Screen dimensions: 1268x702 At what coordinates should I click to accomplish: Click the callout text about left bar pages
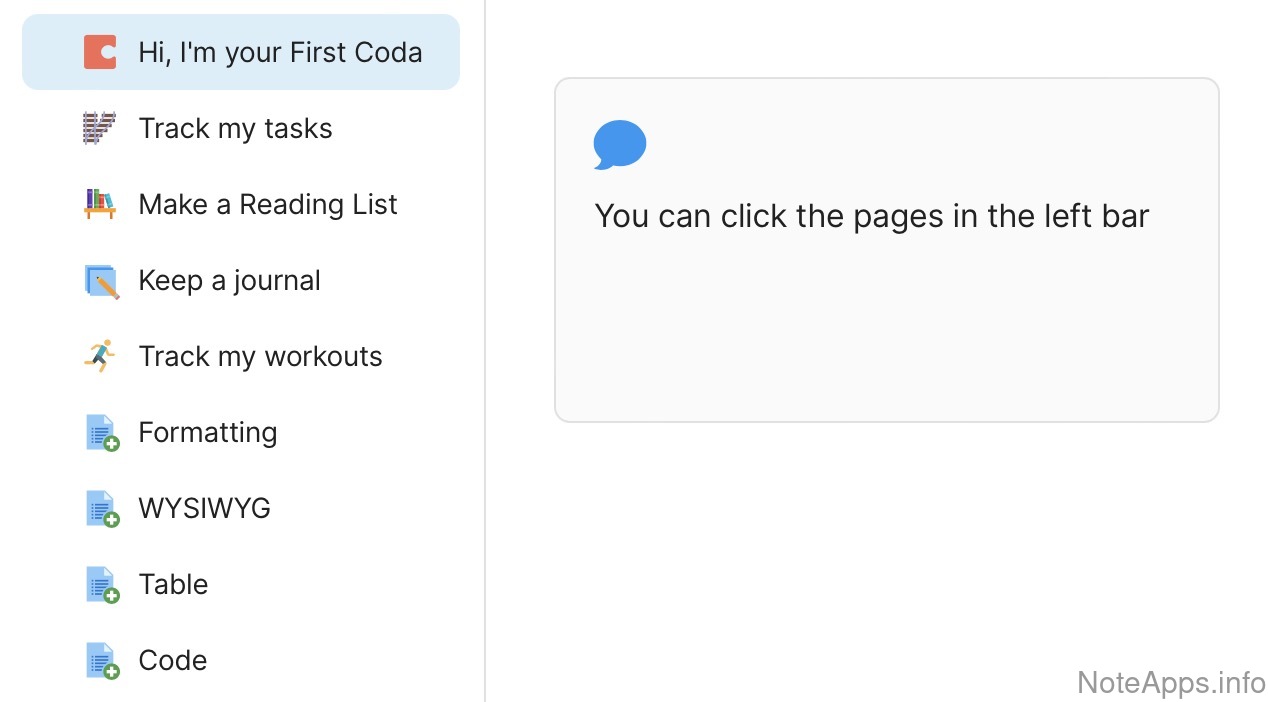click(871, 216)
